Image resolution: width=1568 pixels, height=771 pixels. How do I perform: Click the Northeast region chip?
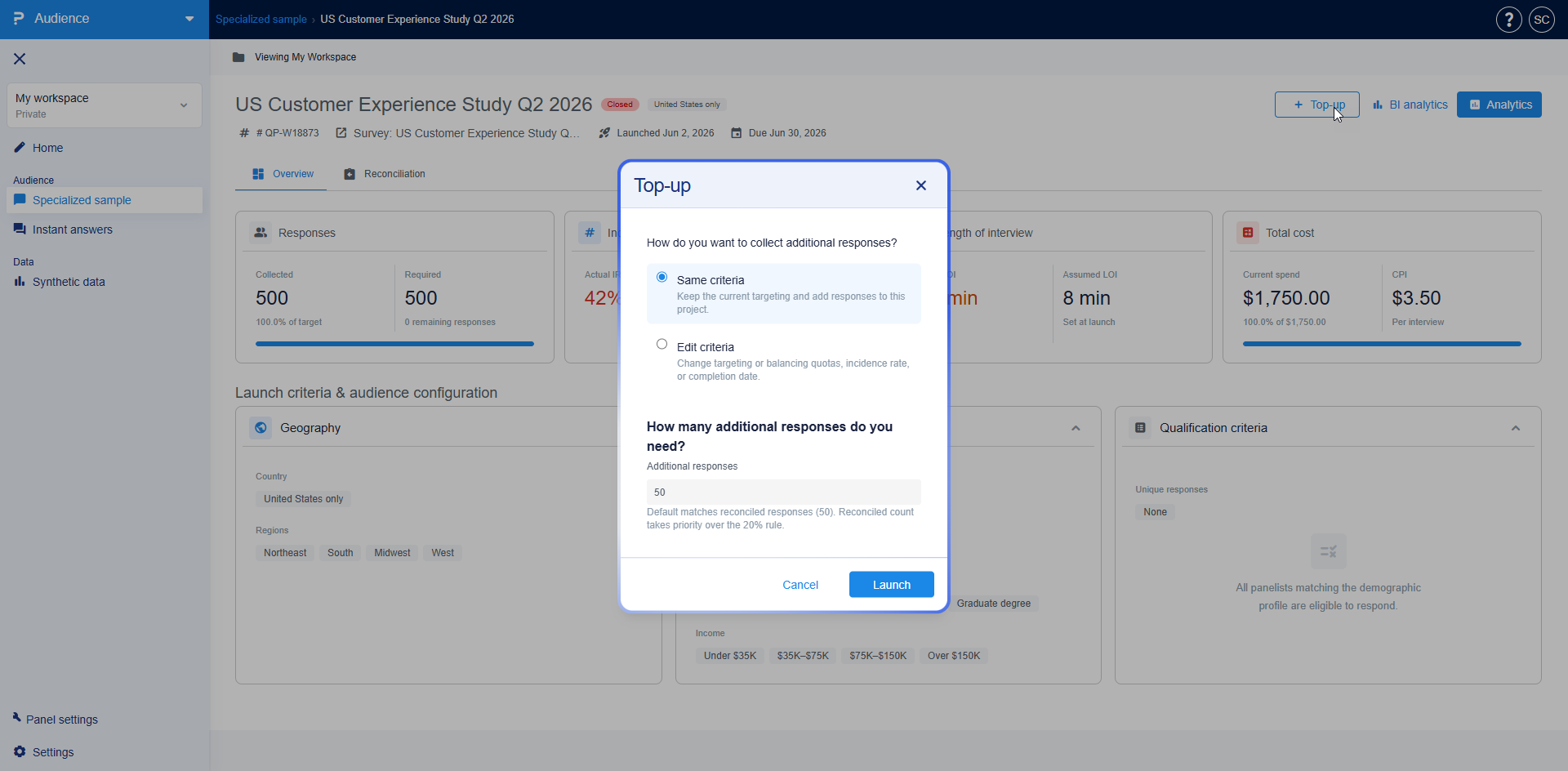coord(285,553)
